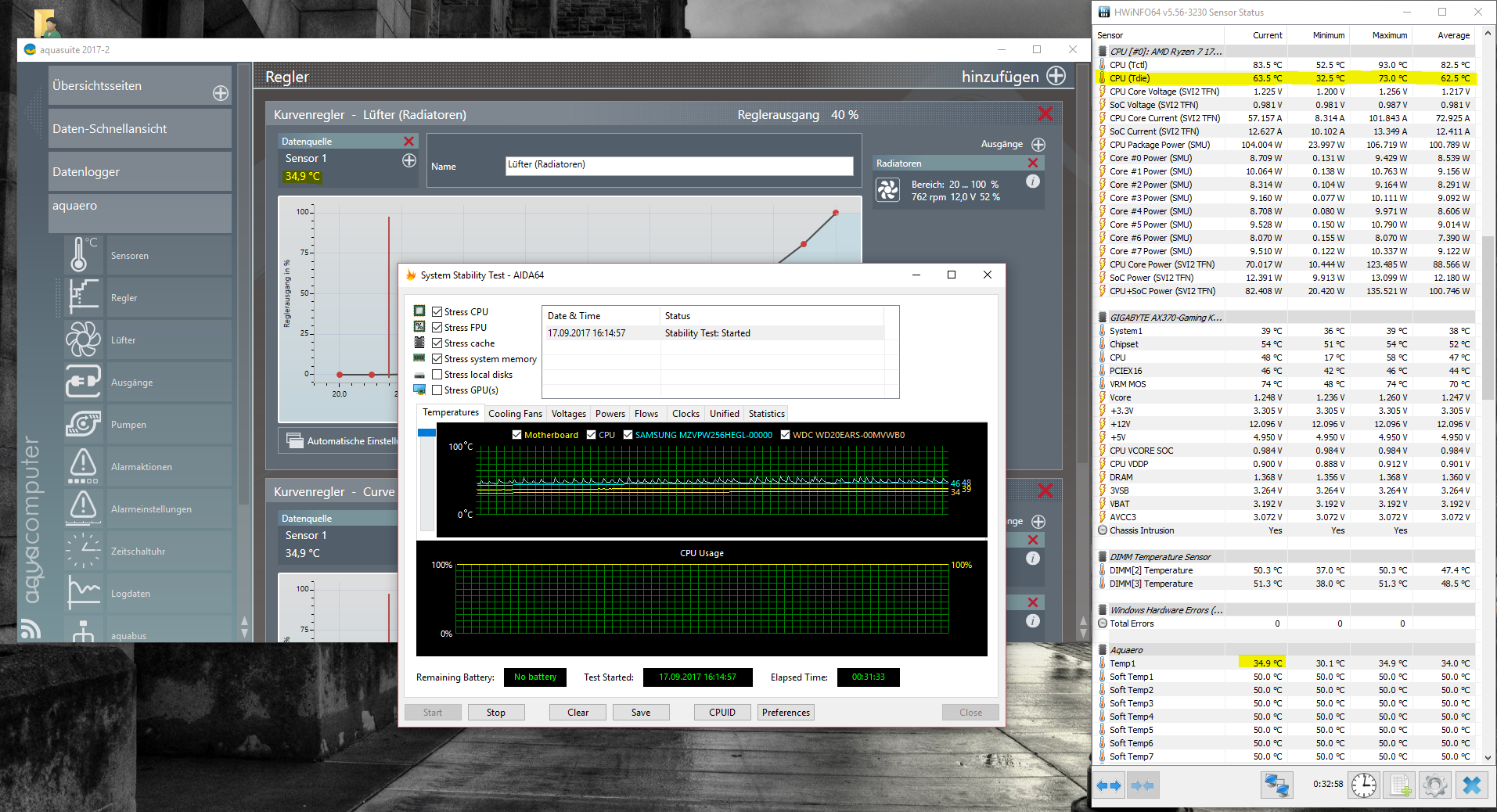Click the RSS feed icon in aquasuite
This screenshot has width=1497, height=812.
(31, 628)
